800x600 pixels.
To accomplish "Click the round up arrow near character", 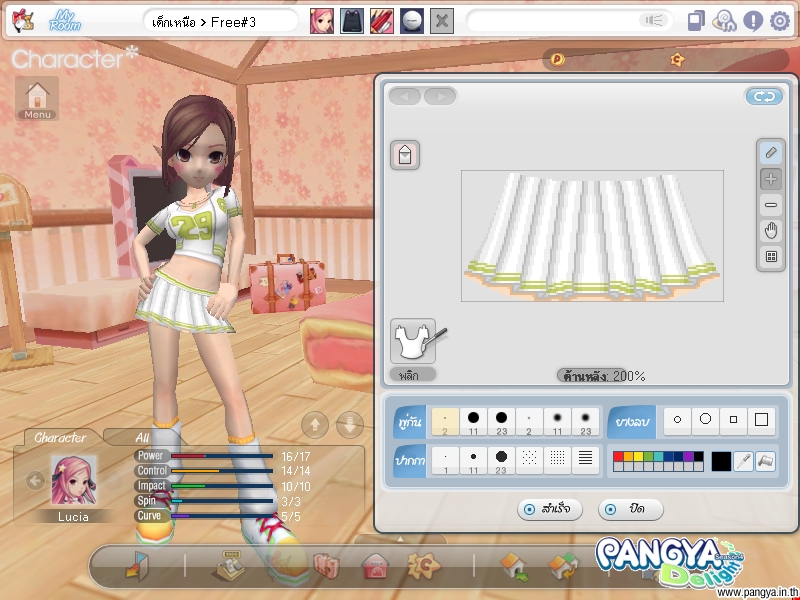I will (x=315, y=424).
